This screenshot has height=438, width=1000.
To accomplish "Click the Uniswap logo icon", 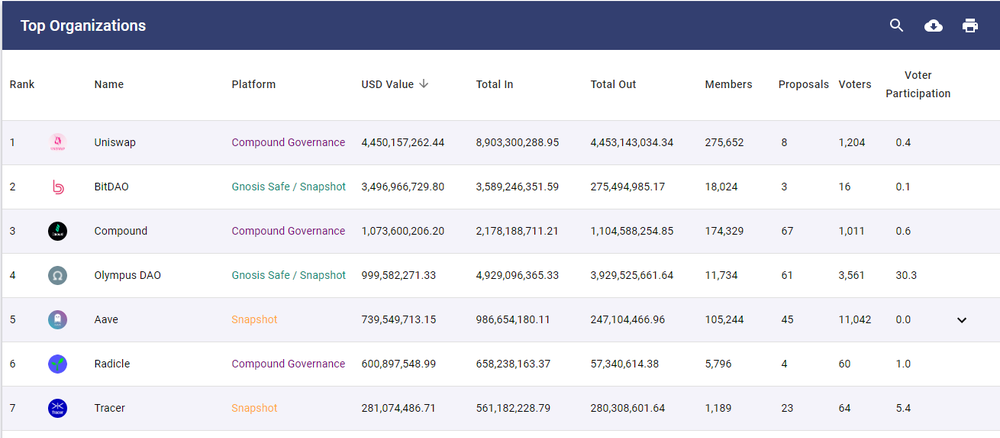I will (57, 142).
